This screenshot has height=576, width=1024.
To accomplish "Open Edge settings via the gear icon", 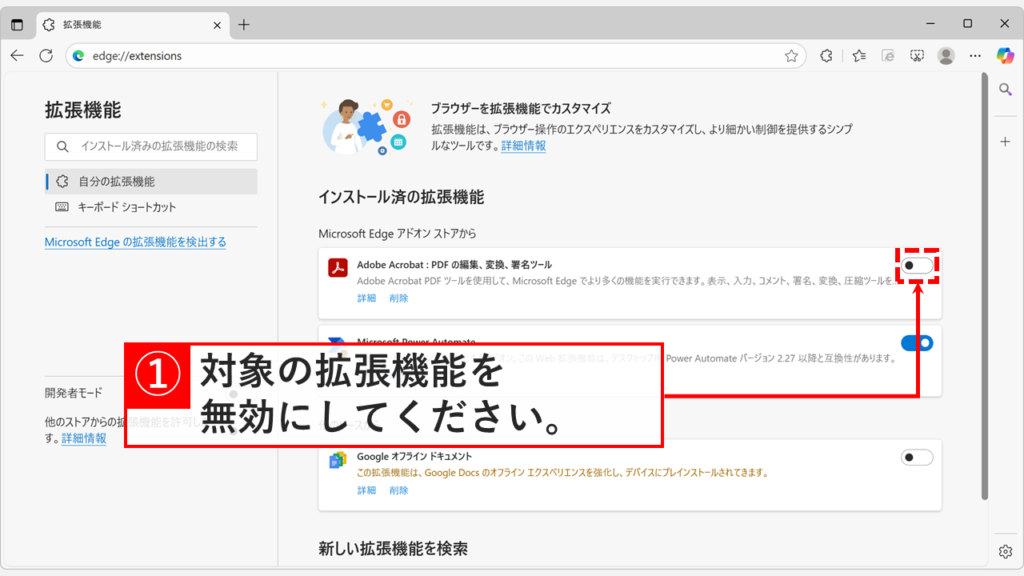I will [1006, 550].
